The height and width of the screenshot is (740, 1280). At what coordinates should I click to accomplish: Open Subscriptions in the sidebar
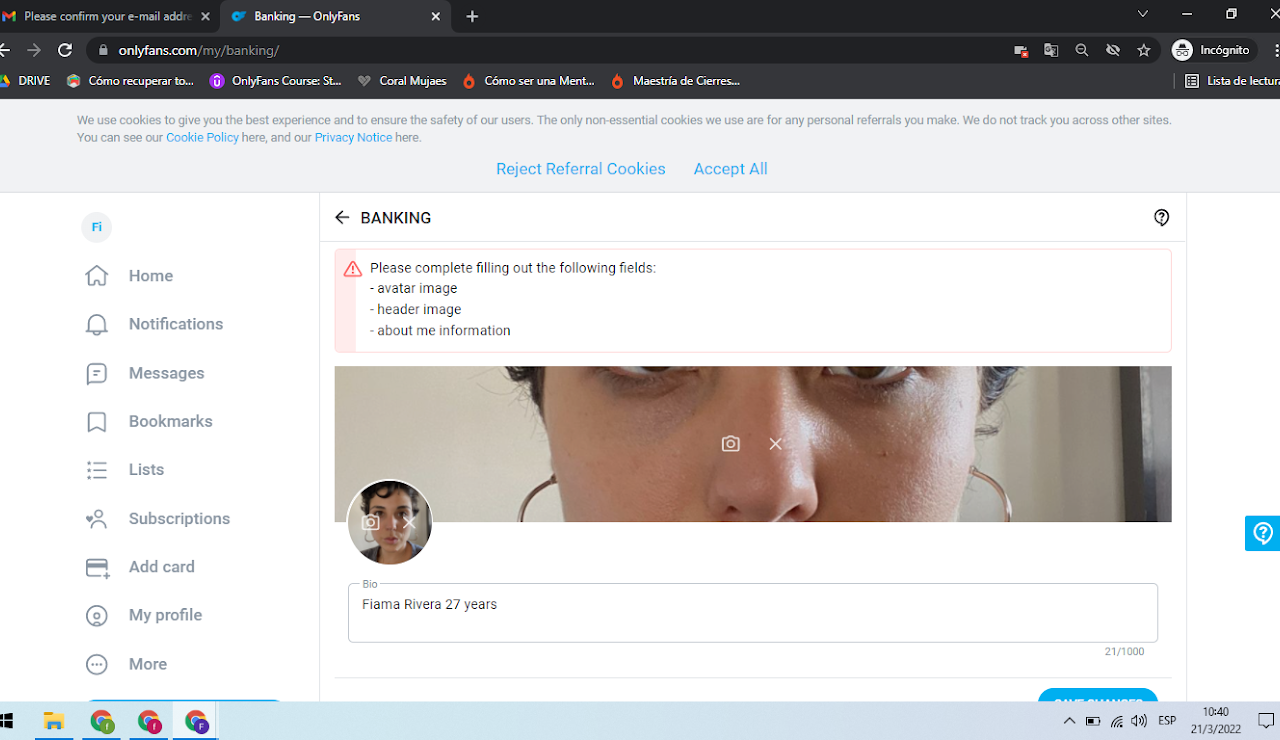coord(158,518)
